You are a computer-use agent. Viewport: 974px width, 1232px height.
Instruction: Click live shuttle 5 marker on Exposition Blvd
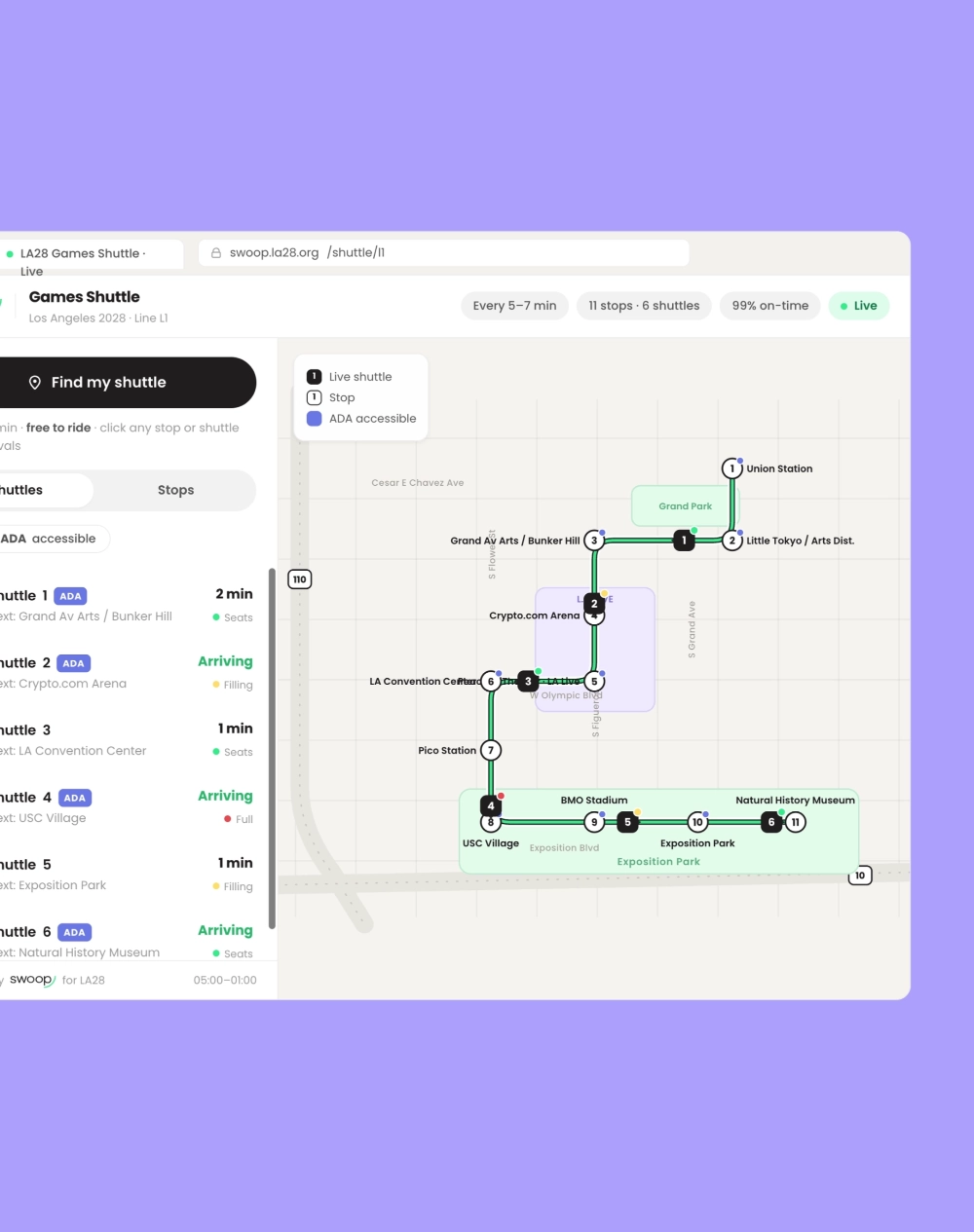[627, 822]
